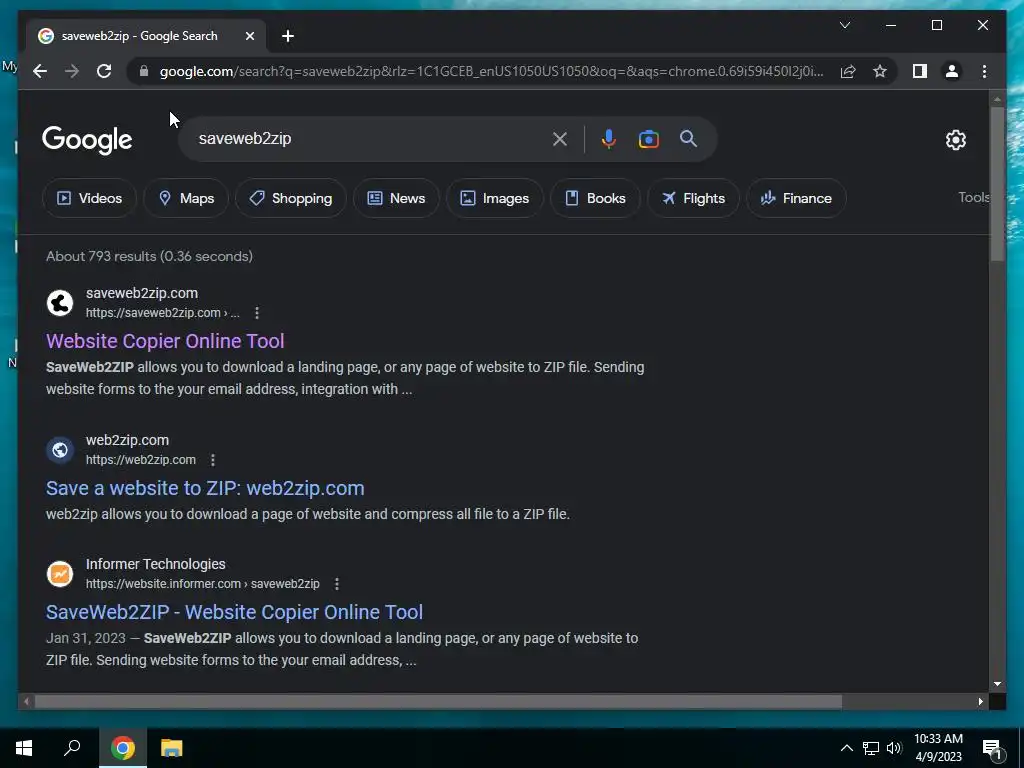Open the notification center
1024x768 pixels.
pos(992,748)
